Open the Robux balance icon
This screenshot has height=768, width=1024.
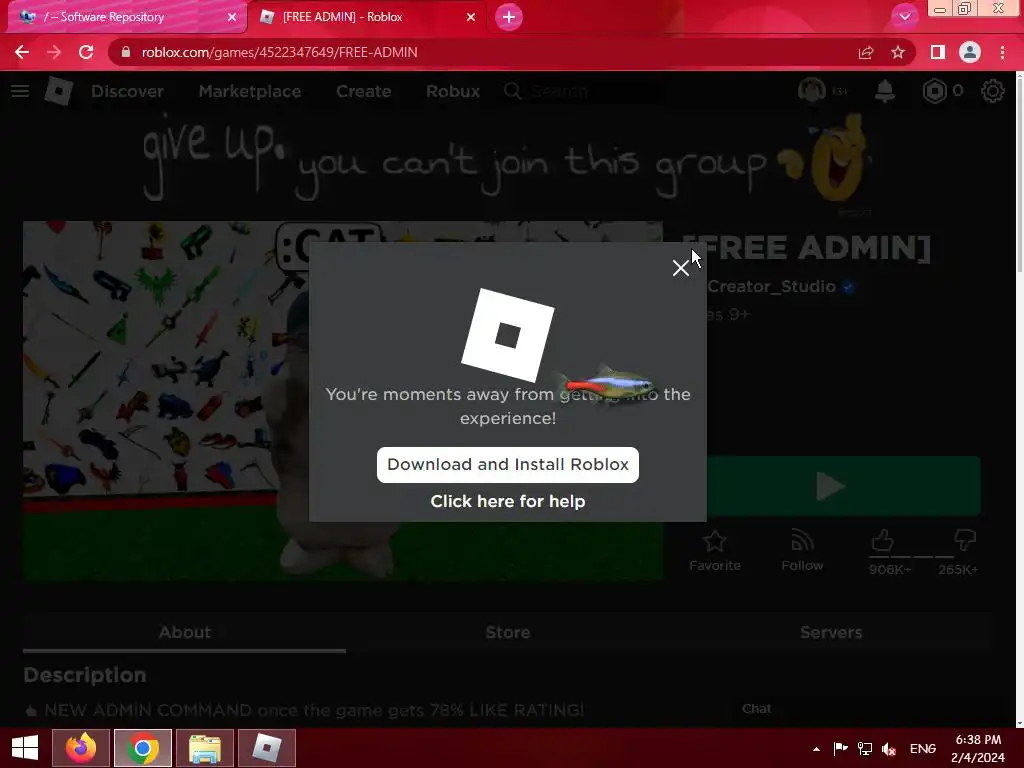tap(935, 91)
